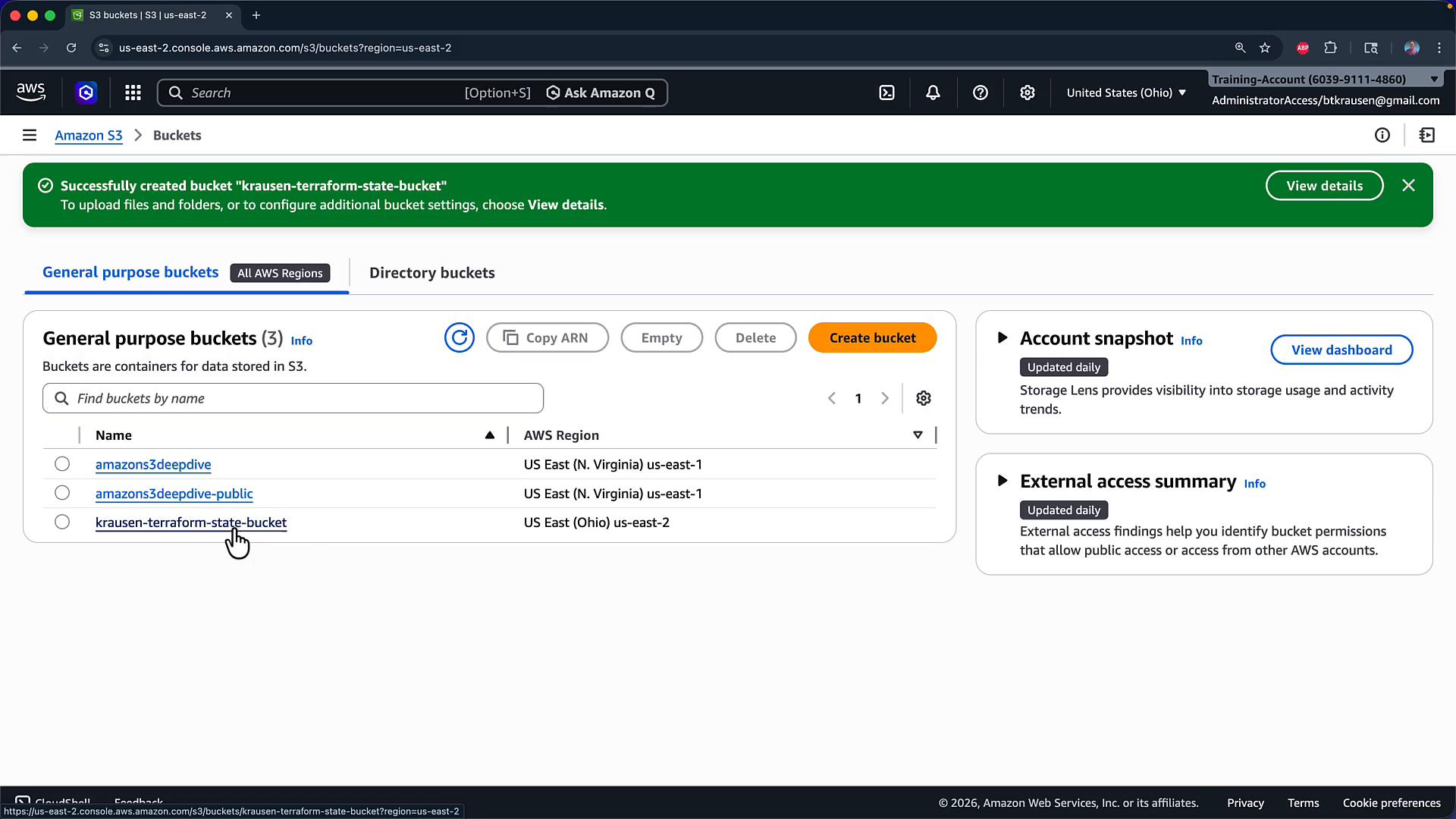1456x819 pixels.
Task: Launch CloudShell from top navigation bar
Action: tap(886, 93)
